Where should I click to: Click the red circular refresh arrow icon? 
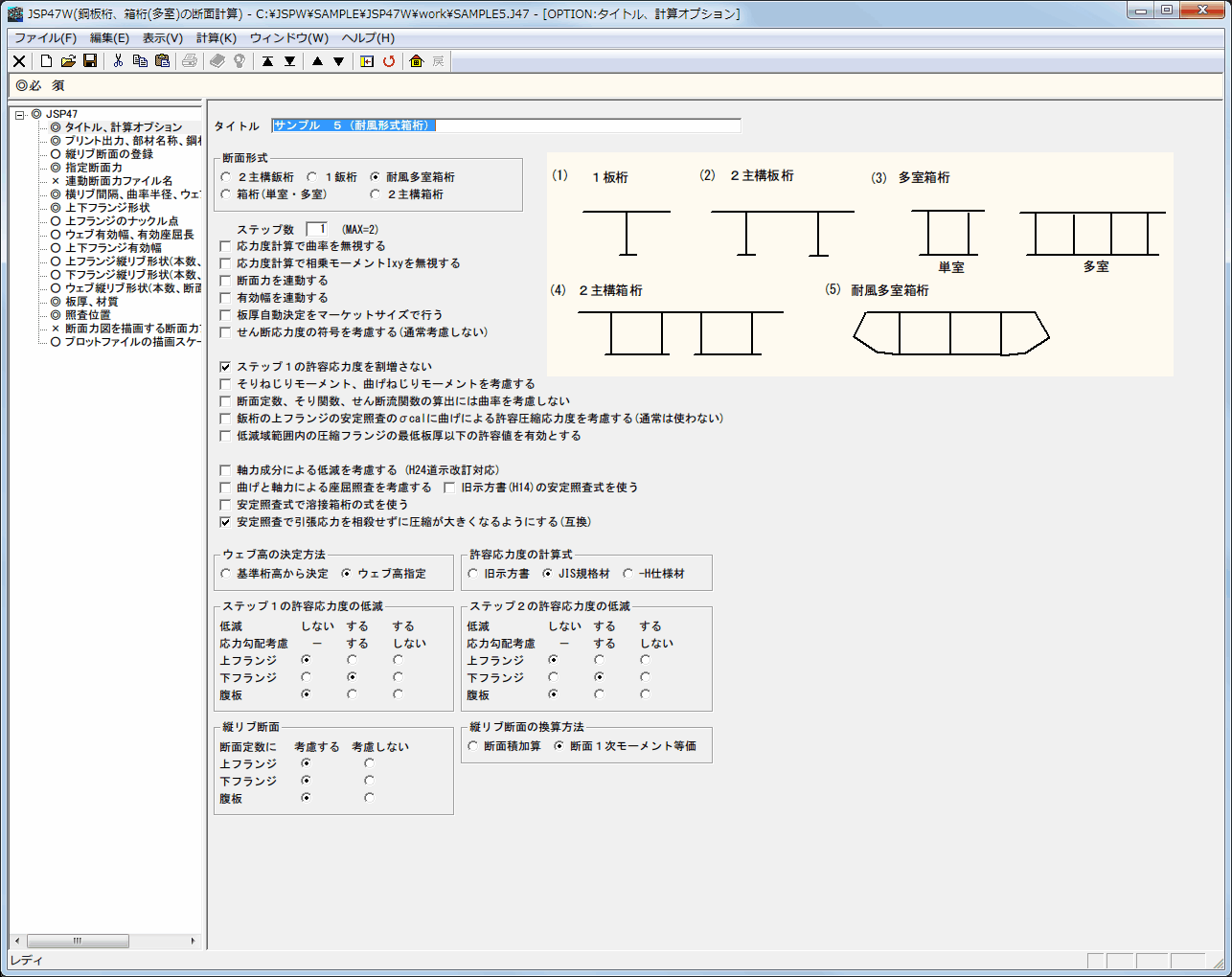click(389, 61)
